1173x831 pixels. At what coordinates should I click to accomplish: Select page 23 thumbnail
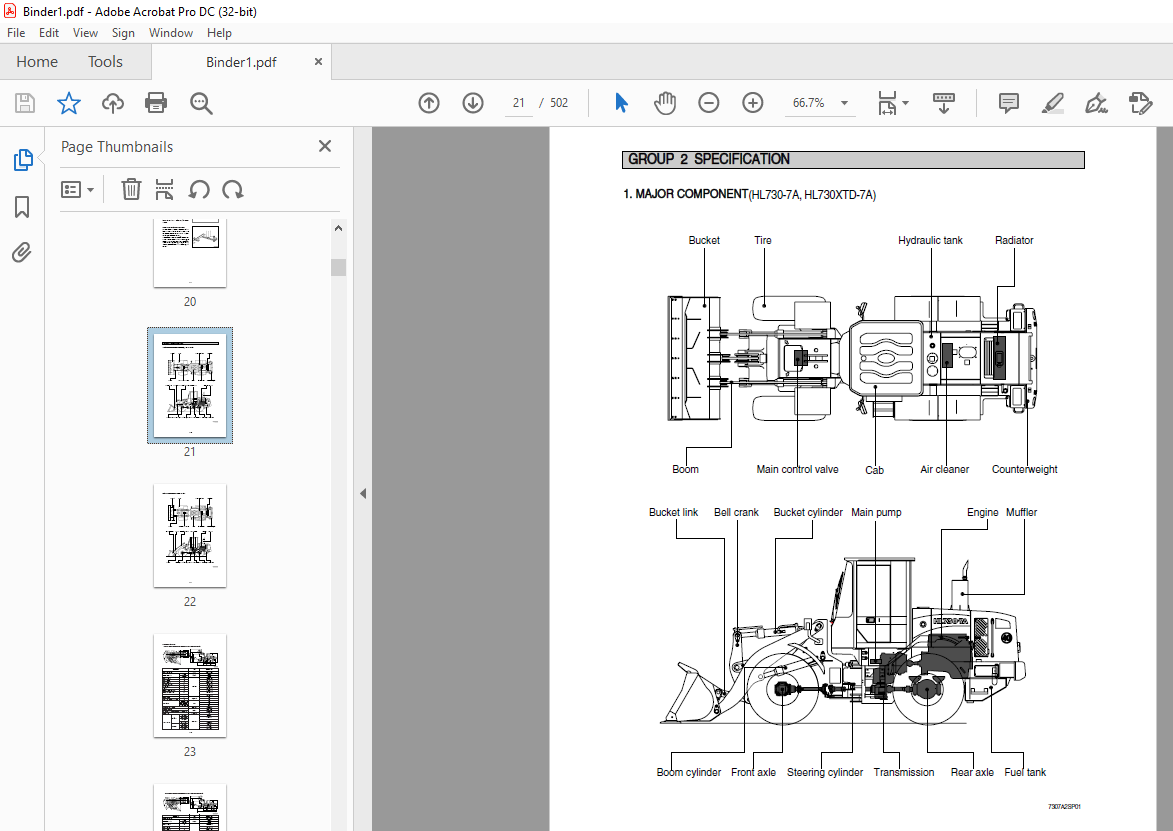(190, 686)
